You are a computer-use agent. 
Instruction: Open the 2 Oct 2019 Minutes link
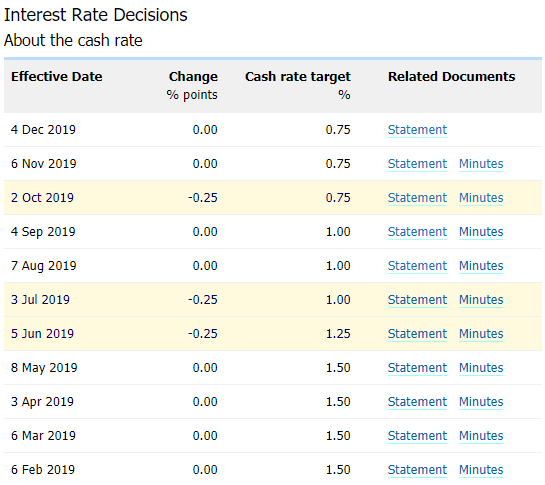481,198
